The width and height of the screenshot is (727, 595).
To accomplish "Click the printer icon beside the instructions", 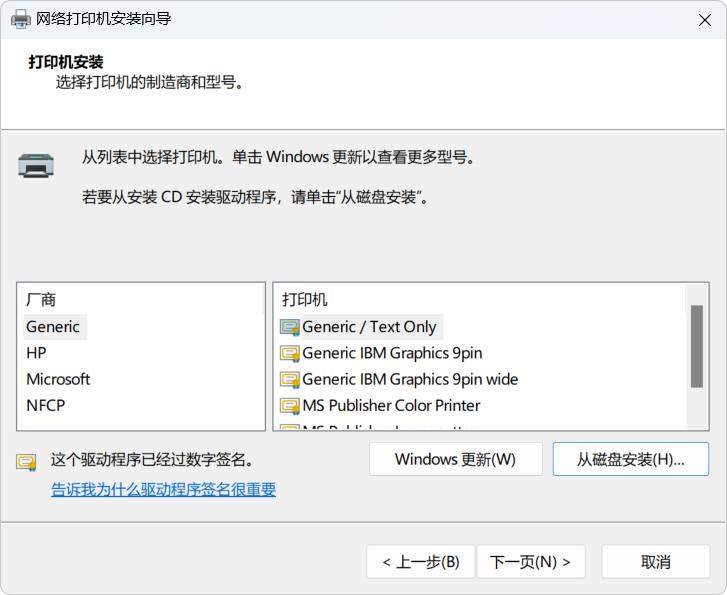I will [36, 165].
